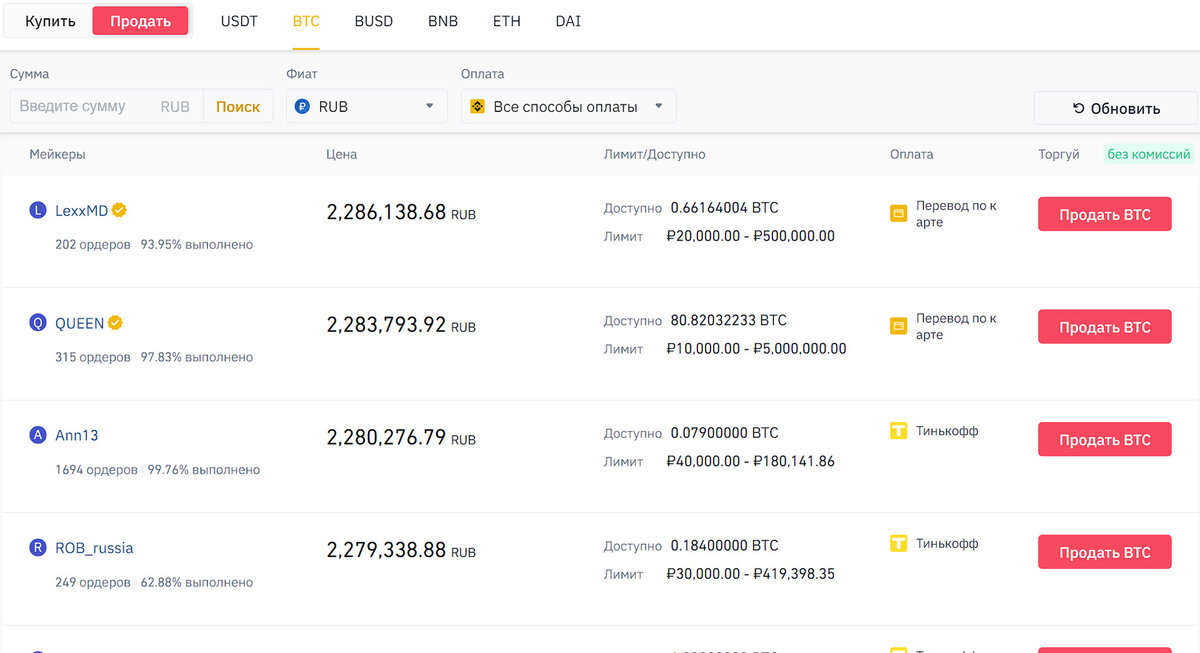Image resolution: width=1200 pixels, height=653 pixels.
Task: Click price 2,283,793.92 RUB
Action: pyautogui.click(x=401, y=325)
